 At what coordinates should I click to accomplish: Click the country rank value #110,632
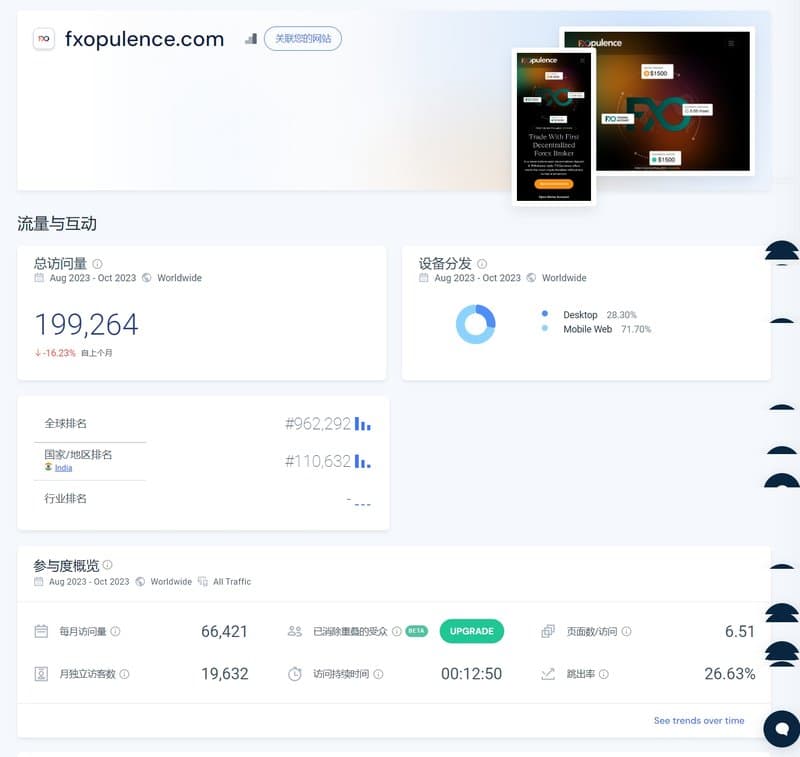(317, 461)
